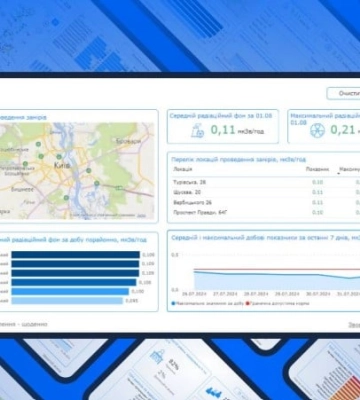This screenshot has height=400, width=360.
Task: Click the Очистити button
Action: pyautogui.click(x=344, y=93)
